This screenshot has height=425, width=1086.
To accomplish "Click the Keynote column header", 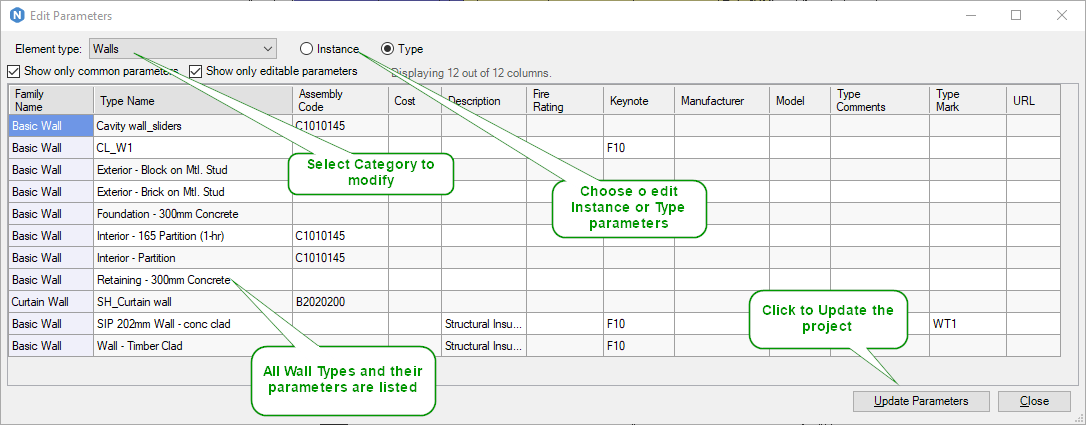I will pyautogui.click(x=638, y=101).
